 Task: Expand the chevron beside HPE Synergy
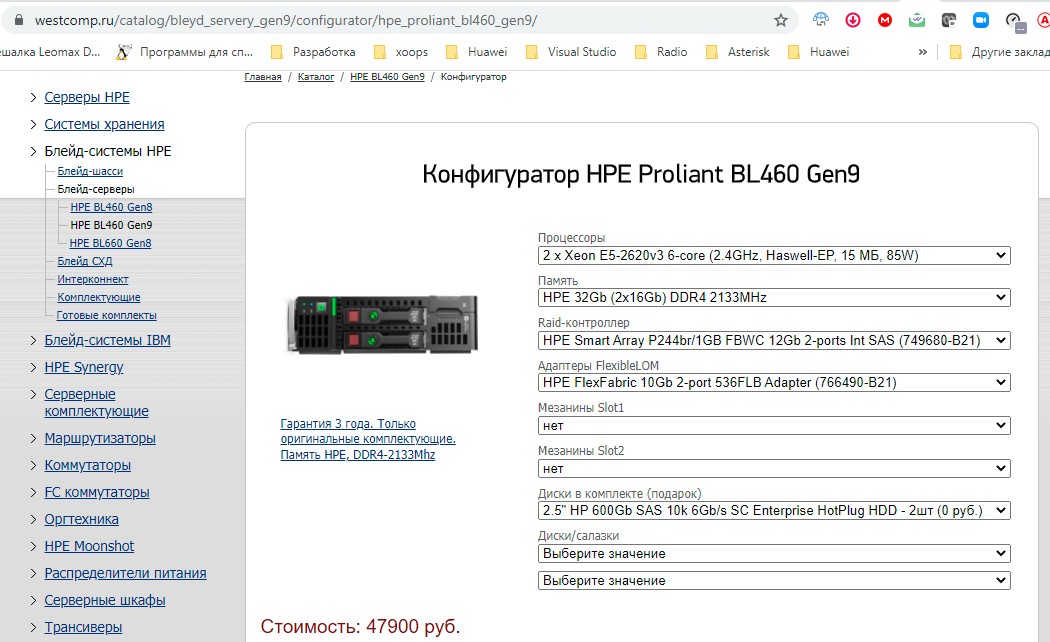coord(33,368)
